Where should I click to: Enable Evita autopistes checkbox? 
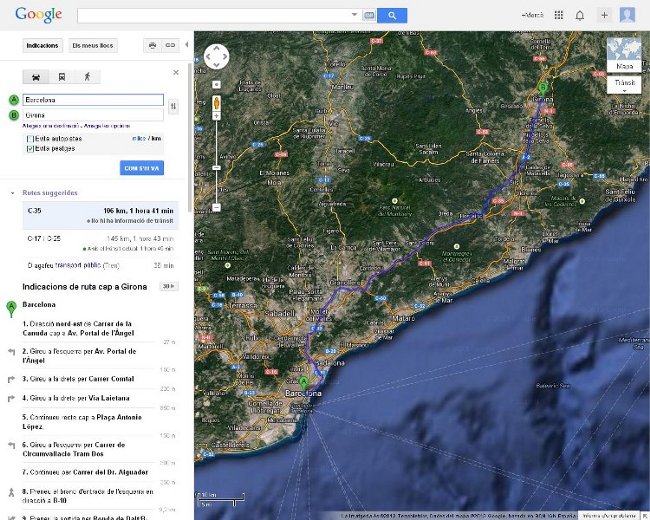click(30, 139)
